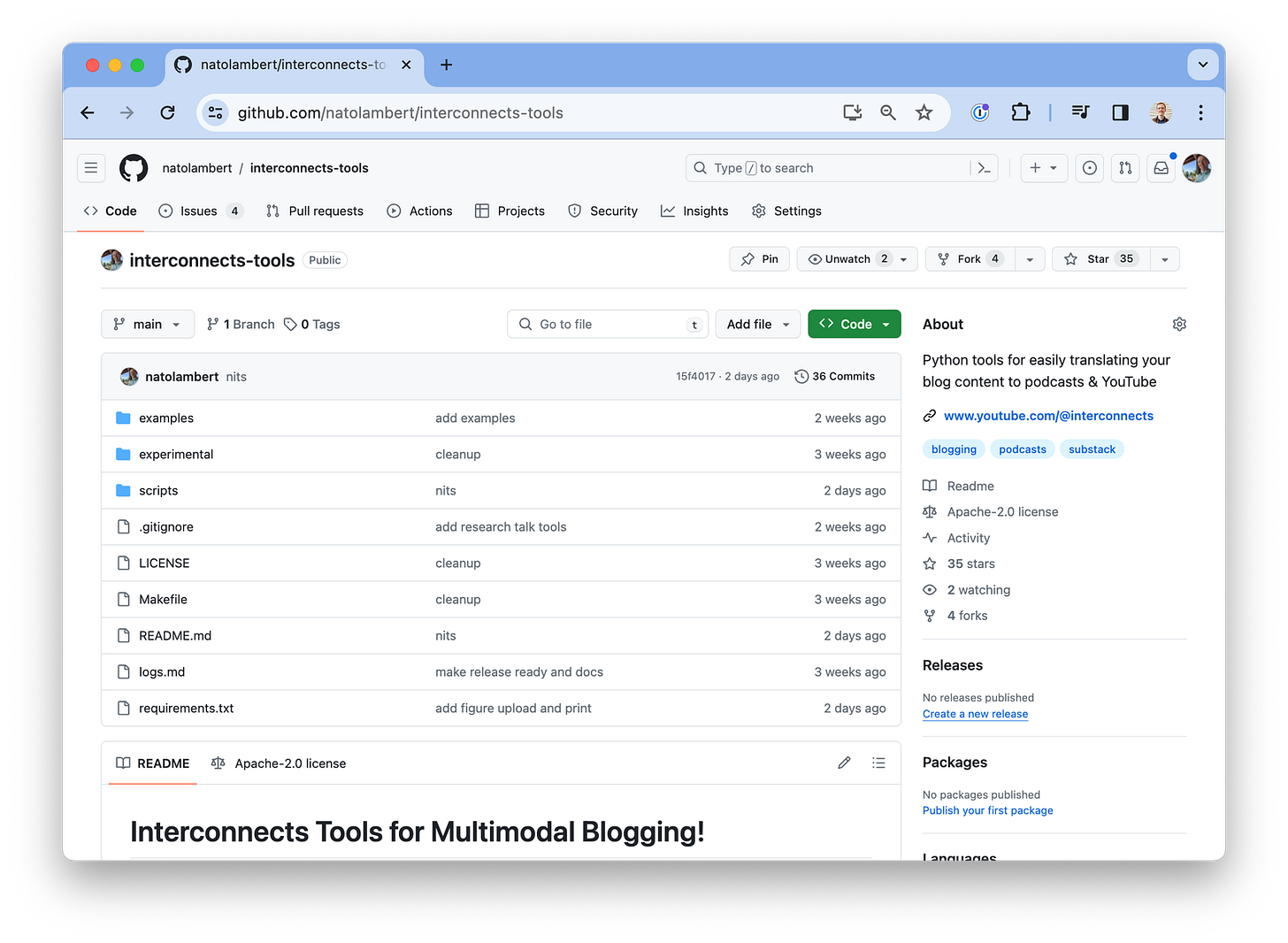Switch to the Issues tab
This screenshot has width=1288, height=943.
(201, 211)
